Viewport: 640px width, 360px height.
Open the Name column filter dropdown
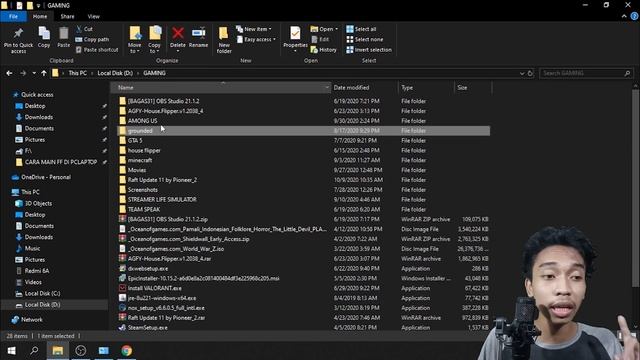(x=327, y=87)
